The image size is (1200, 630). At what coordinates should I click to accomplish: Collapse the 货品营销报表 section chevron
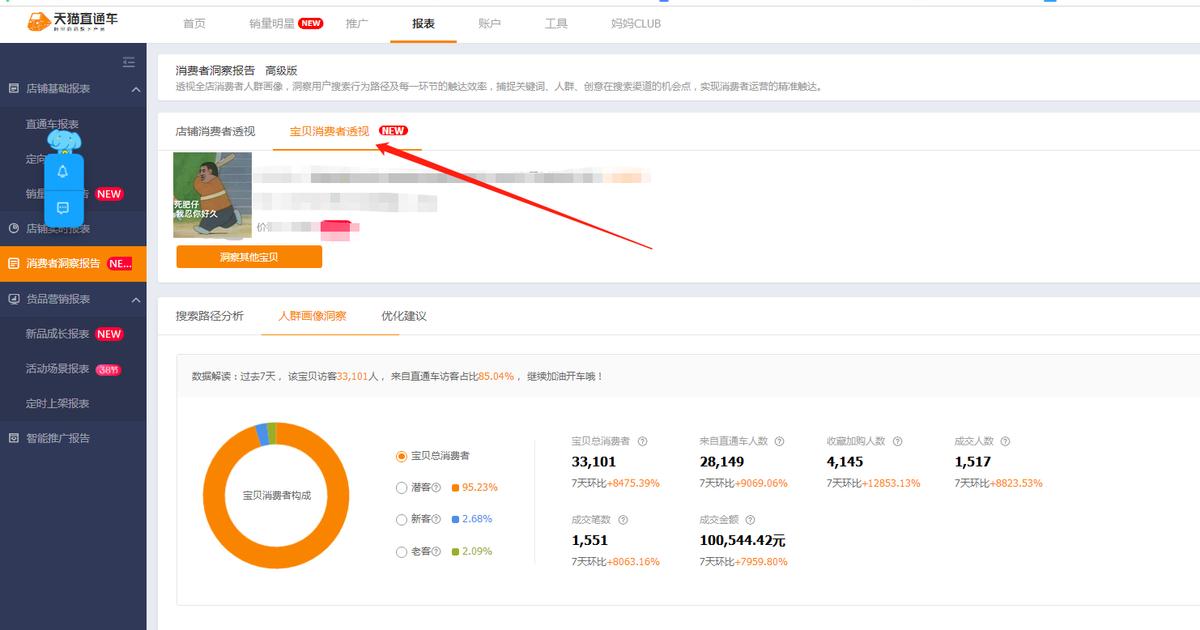click(135, 298)
